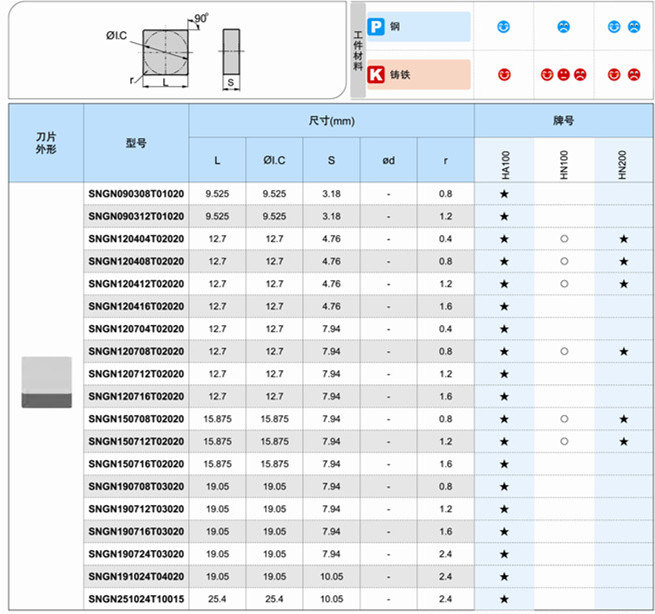This screenshot has width=655, height=614.
Task: Click the blue P steel material icon
Action: (x=377, y=27)
